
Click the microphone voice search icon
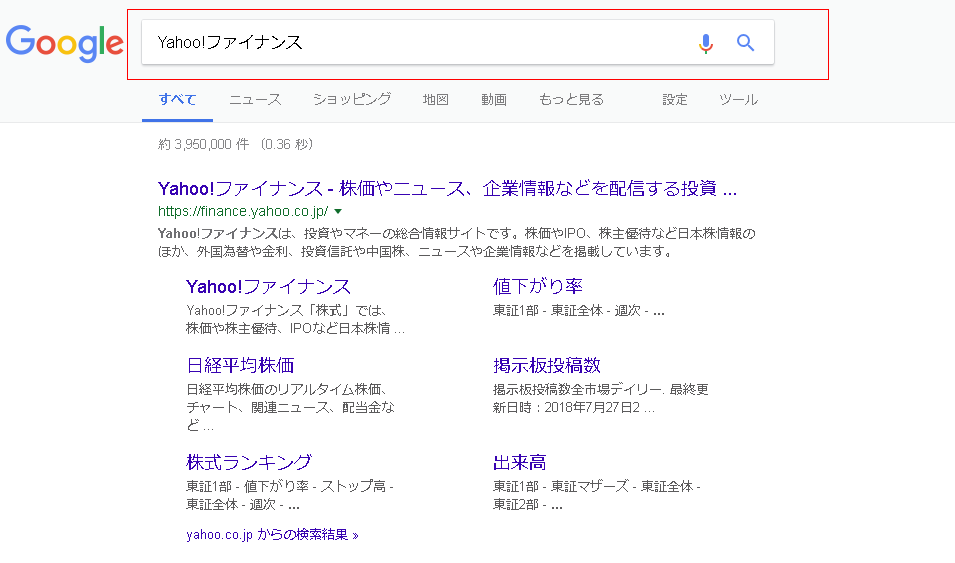point(706,43)
